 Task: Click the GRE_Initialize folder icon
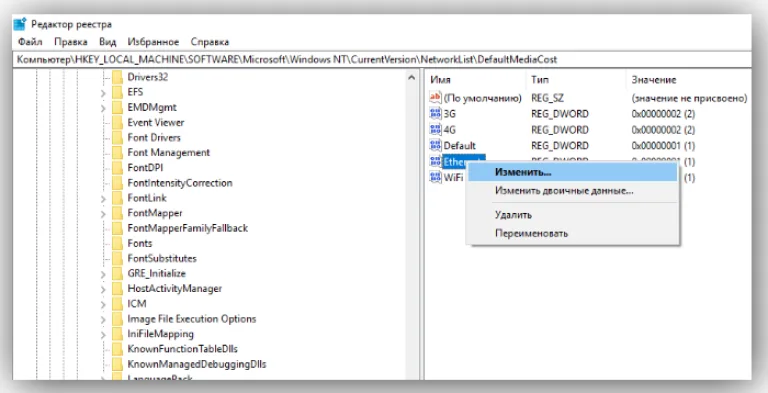click(117, 273)
